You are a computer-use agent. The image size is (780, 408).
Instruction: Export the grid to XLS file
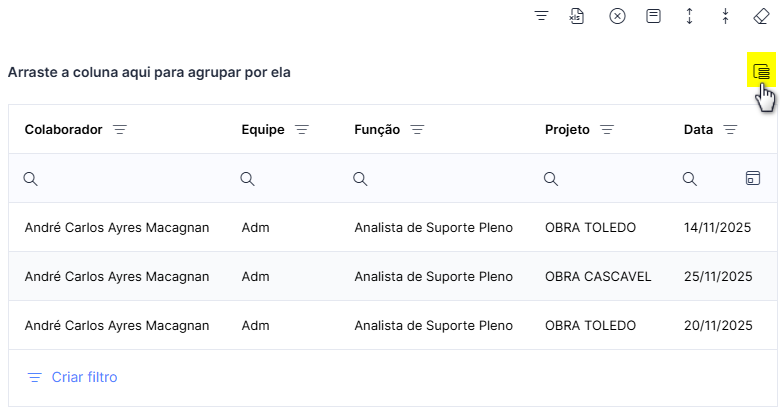577,16
